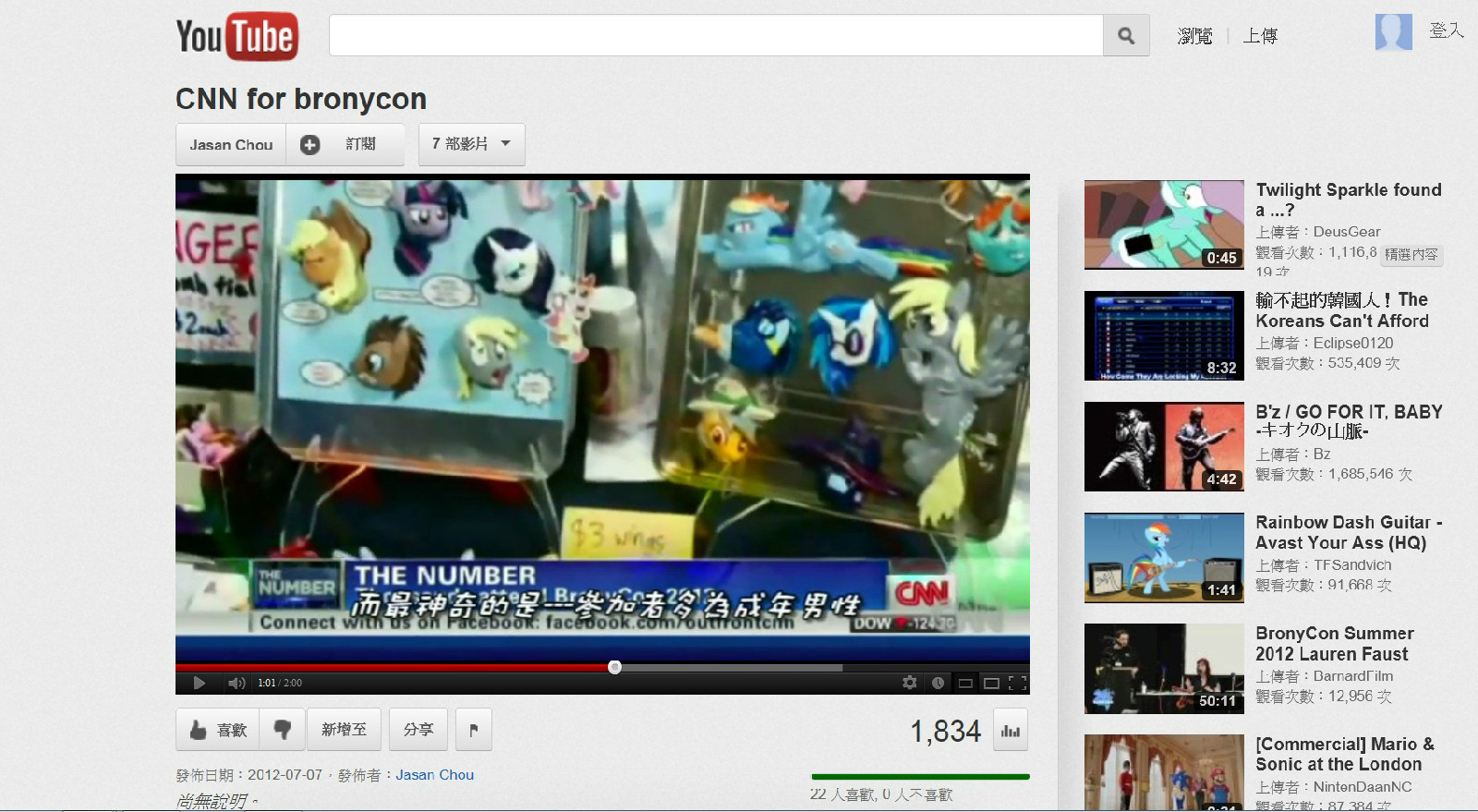This screenshot has height=812, width=1478.
Task: Click the Twilight Sparkle found a title
Action: tap(1349, 200)
